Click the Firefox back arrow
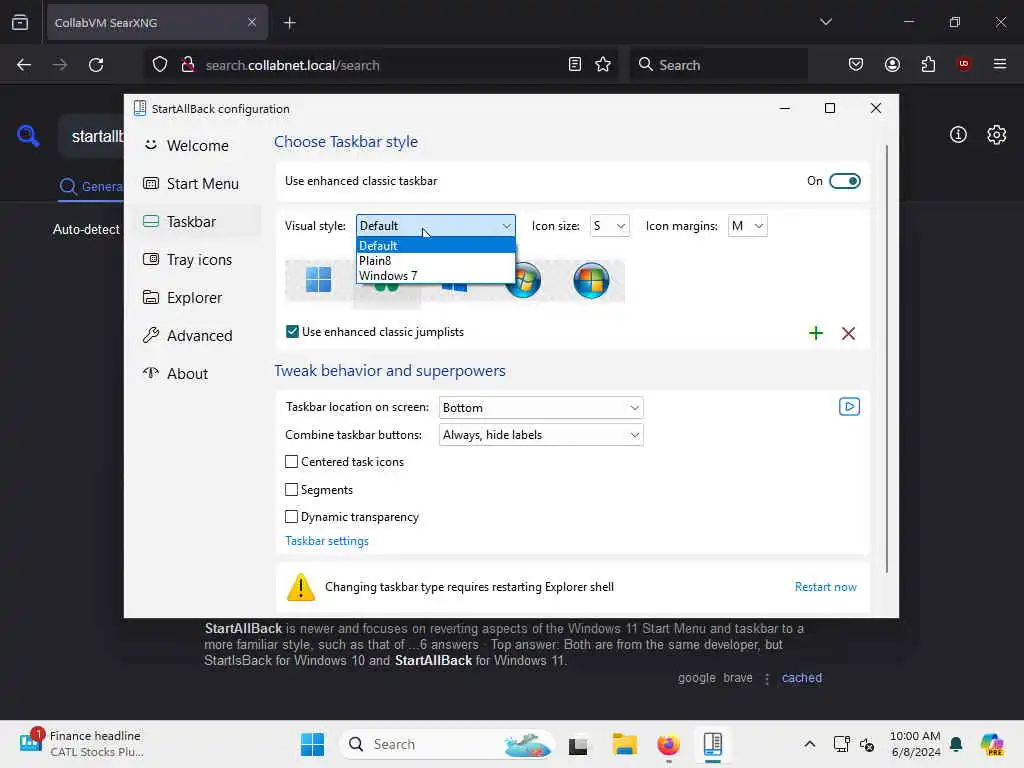Screen dimensions: 1024x768 (24, 65)
